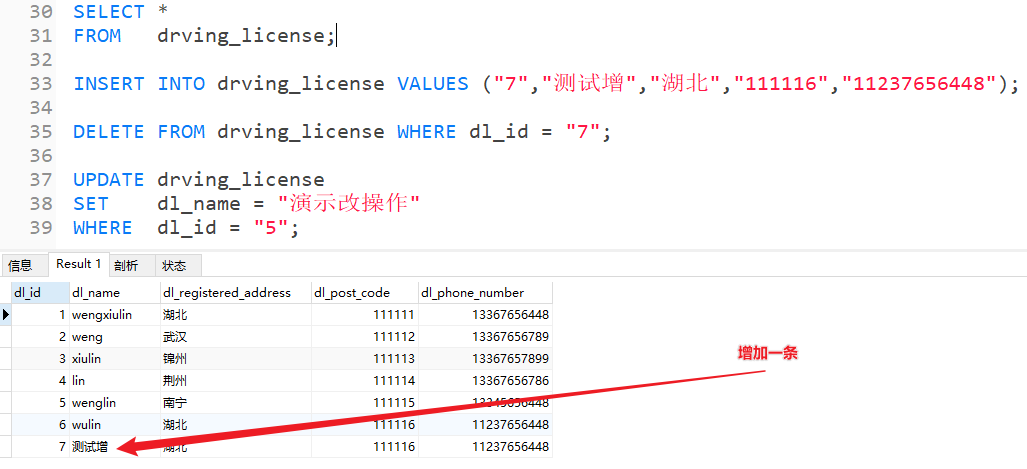Select phone number cell 13367657899

tap(485, 359)
